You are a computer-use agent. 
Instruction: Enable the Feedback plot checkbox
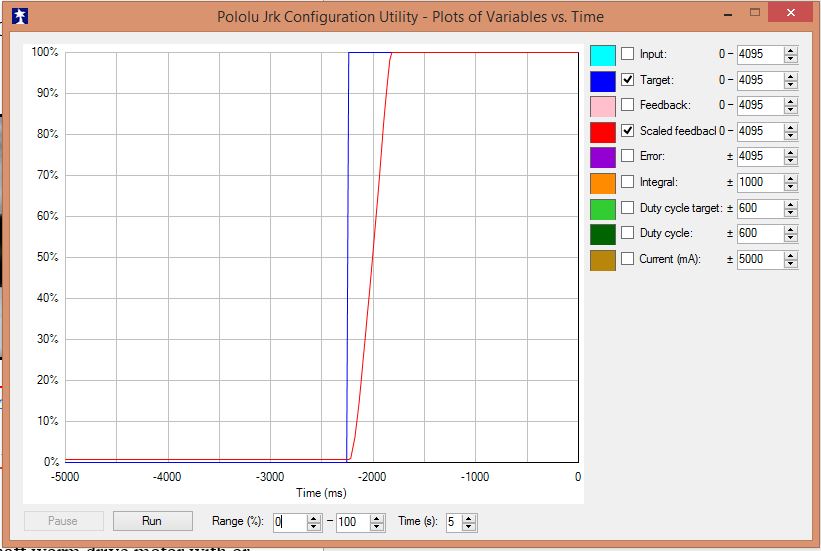coord(627,105)
